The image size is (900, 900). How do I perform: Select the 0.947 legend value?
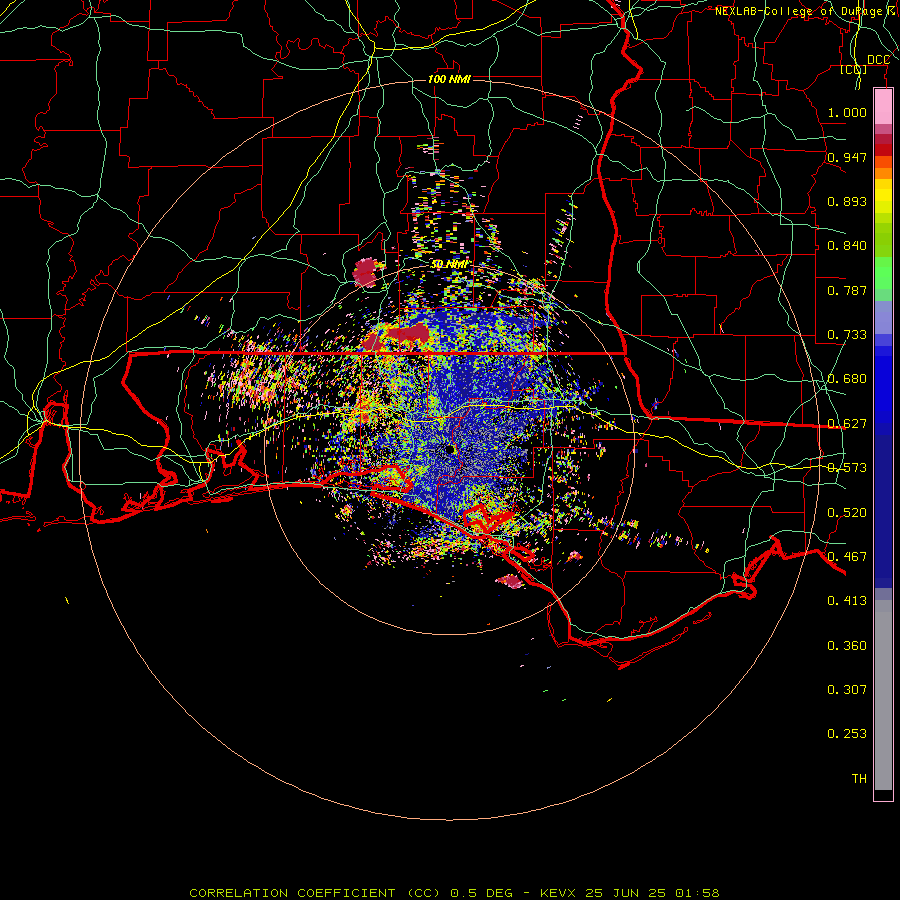[x=847, y=157]
